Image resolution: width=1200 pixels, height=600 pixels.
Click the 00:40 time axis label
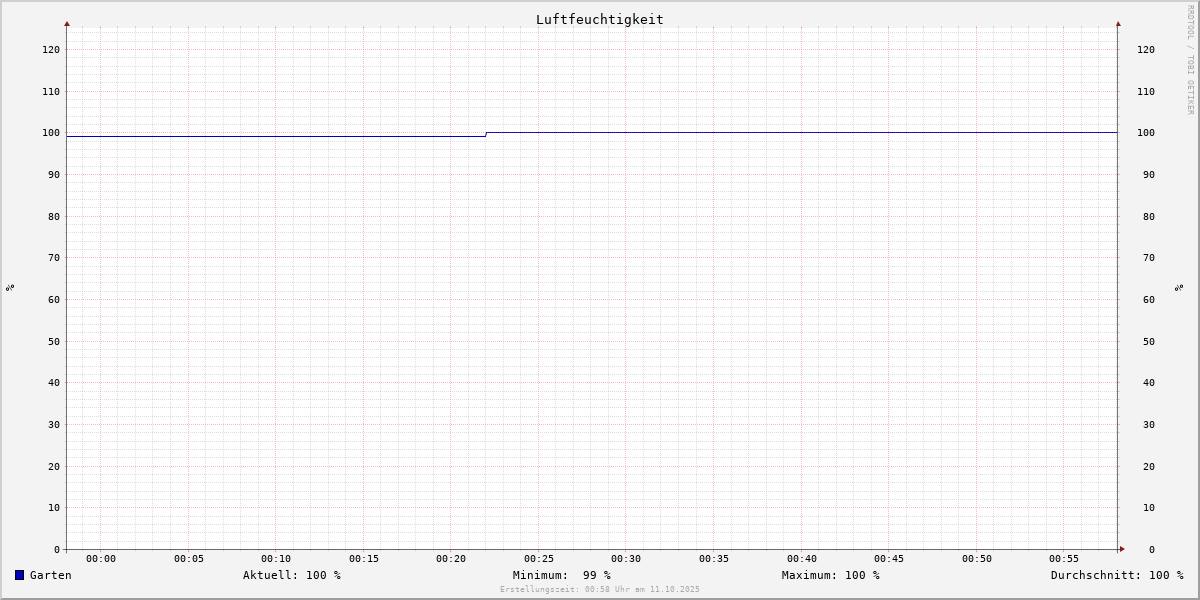(802, 559)
